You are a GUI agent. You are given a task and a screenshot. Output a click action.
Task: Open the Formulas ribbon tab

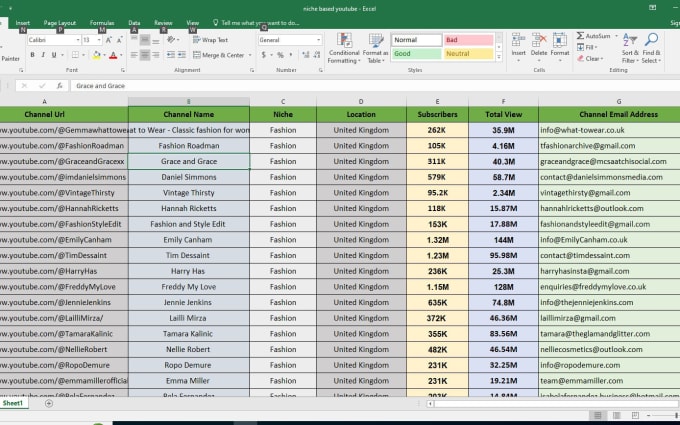[x=102, y=23]
